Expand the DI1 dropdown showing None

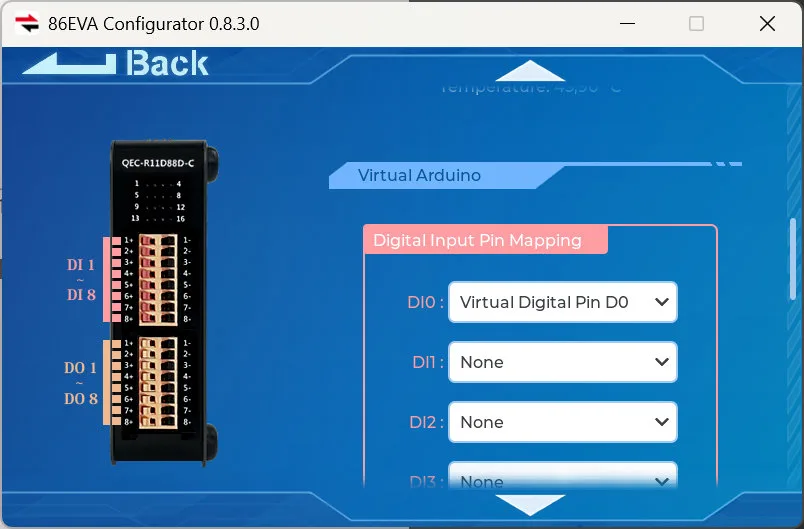point(562,362)
